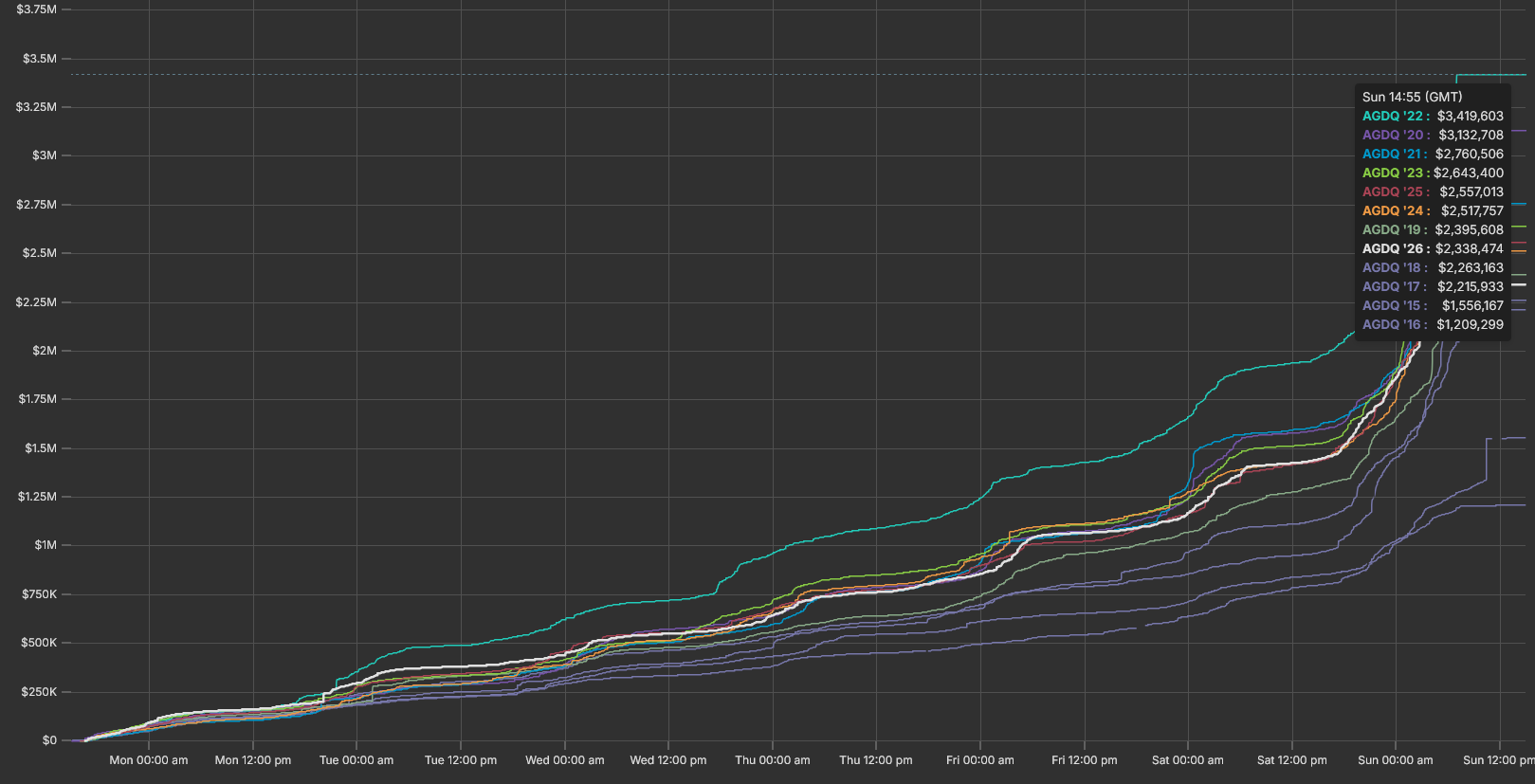Viewport: 1535px width, 784px height.
Task: Click the $2,338,474 value in tooltip
Action: 1470,248
